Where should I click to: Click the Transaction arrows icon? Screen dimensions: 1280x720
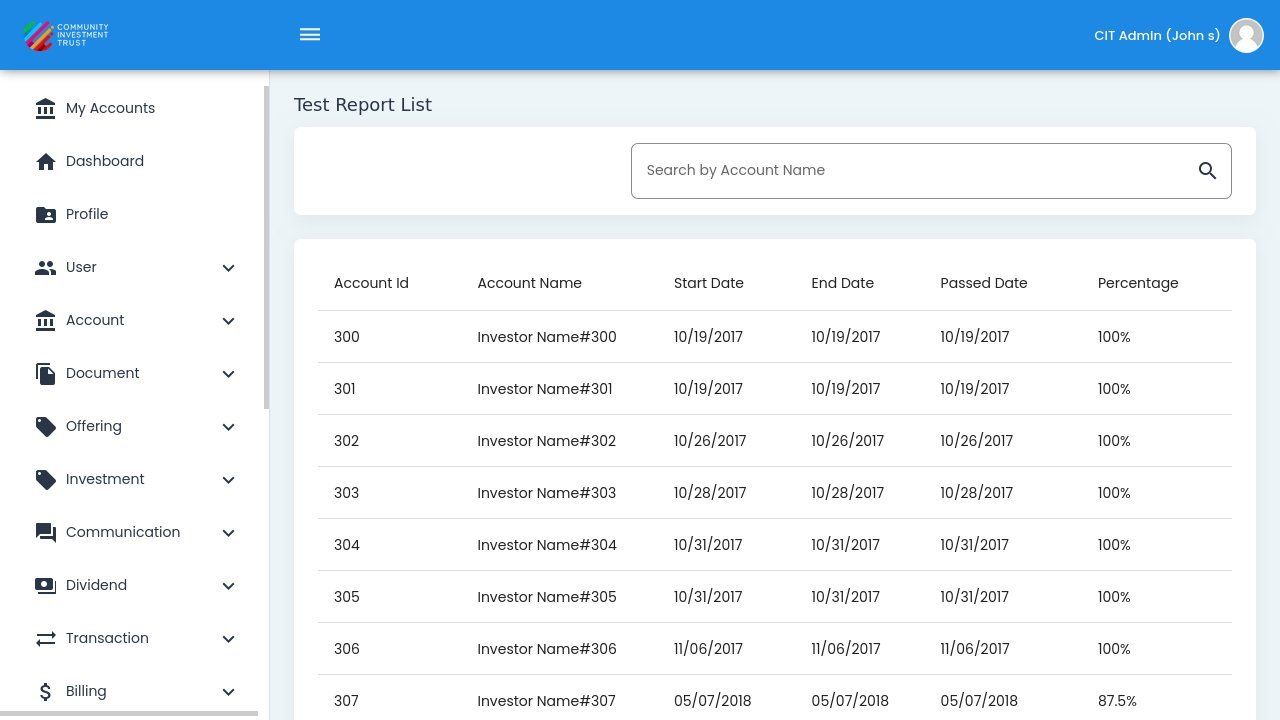(46, 638)
